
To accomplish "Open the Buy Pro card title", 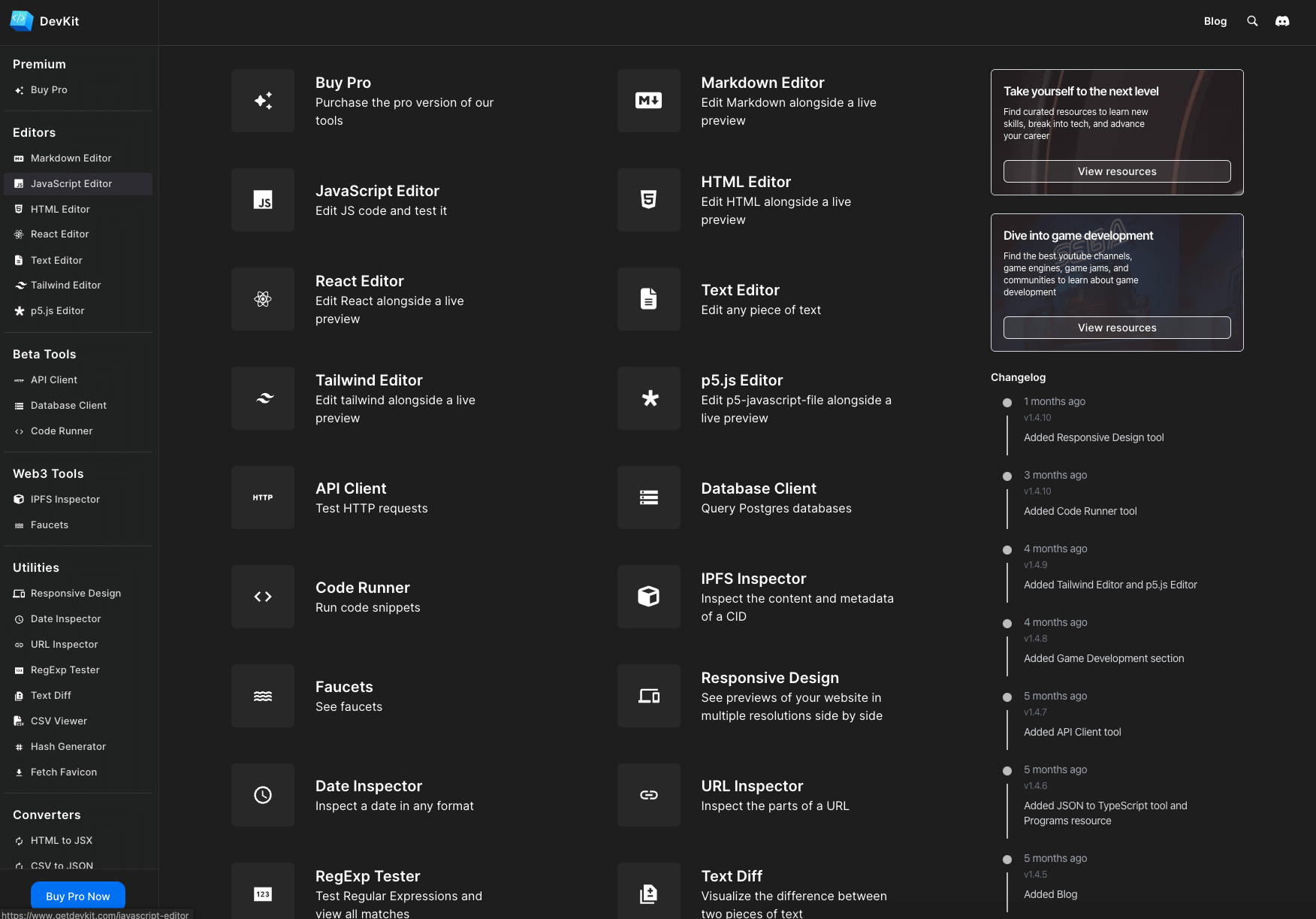I will [x=343, y=83].
